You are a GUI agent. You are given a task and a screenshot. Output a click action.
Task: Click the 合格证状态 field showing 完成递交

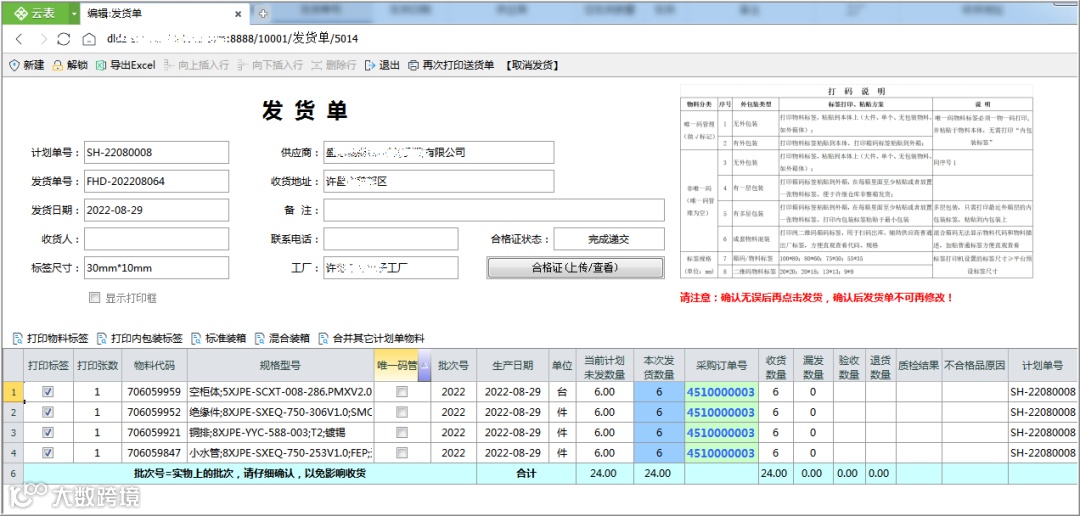609,239
